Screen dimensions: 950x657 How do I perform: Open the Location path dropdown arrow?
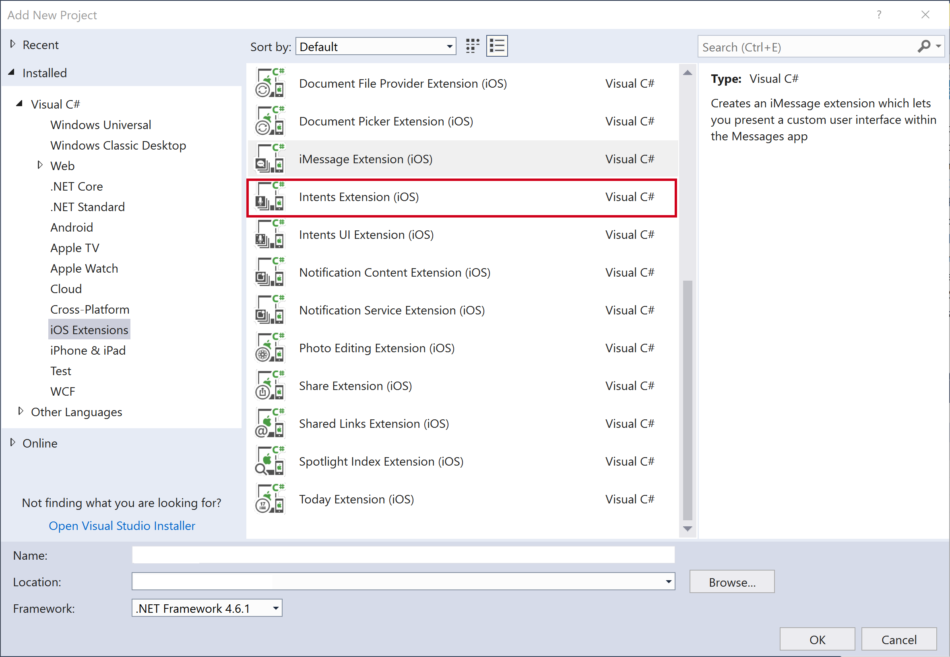[x=668, y=582]
